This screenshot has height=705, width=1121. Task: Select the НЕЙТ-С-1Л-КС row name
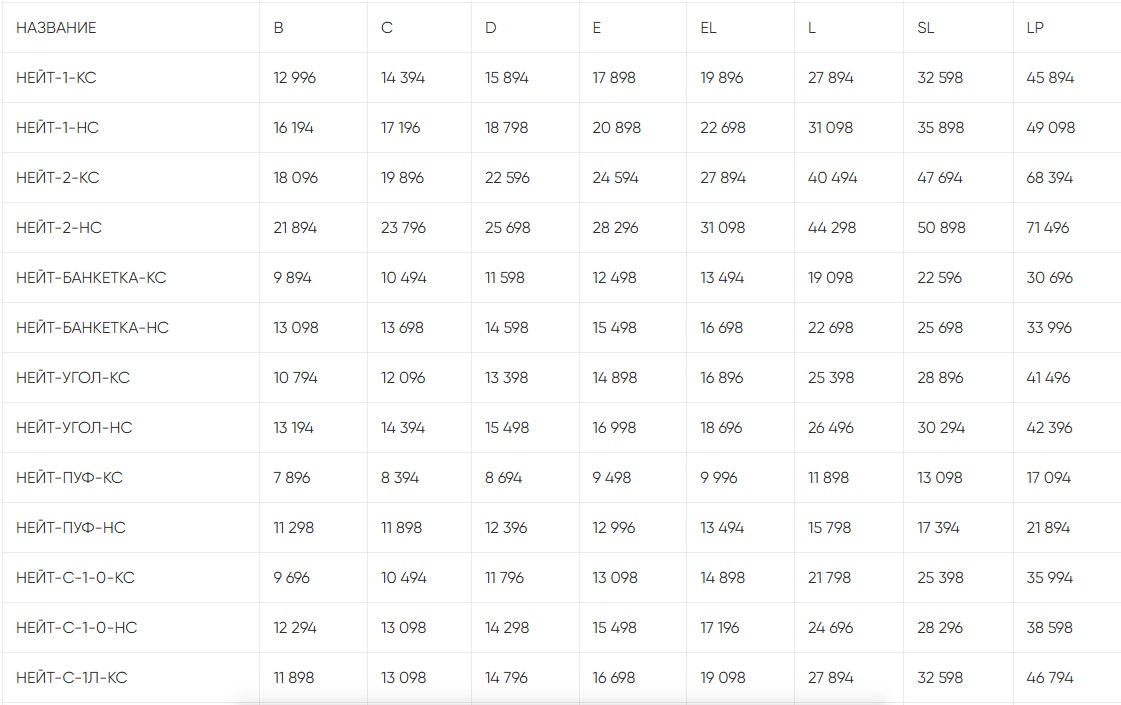click(x=72, y=678)
